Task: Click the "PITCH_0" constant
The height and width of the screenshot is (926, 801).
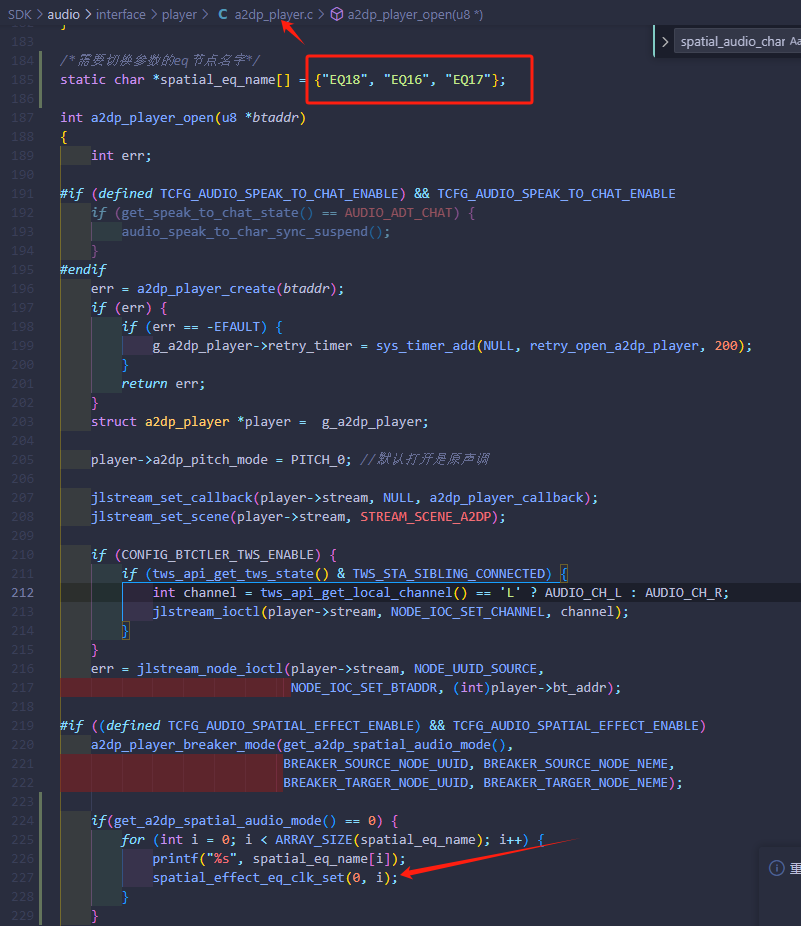Action: pyautogui.click(x=318, y=459)
